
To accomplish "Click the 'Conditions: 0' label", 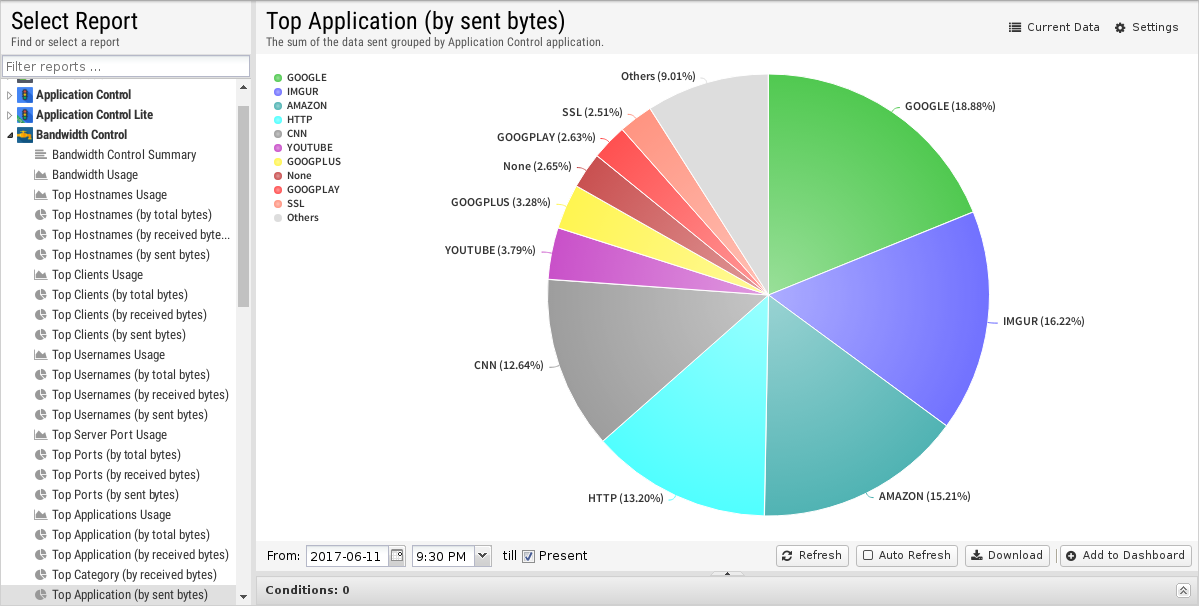I will (x=307, y=590).
